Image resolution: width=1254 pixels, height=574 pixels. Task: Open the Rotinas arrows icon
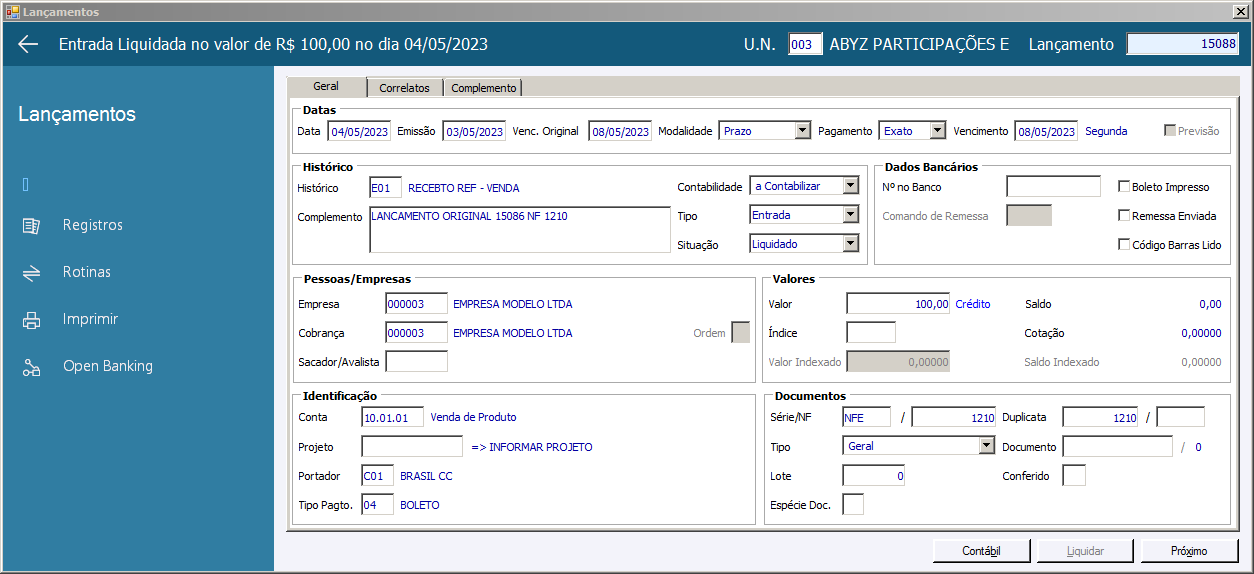tap(31, 272)
